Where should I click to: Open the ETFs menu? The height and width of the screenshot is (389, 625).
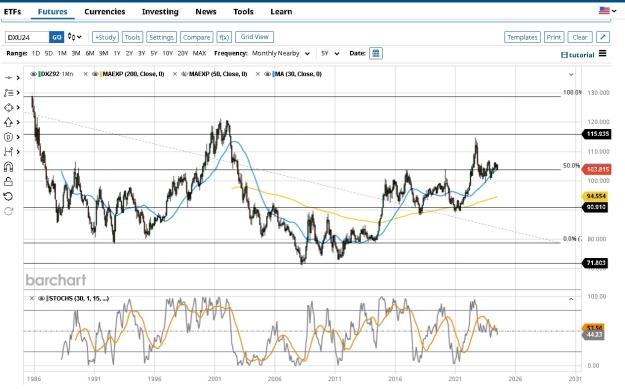[12, 12]
